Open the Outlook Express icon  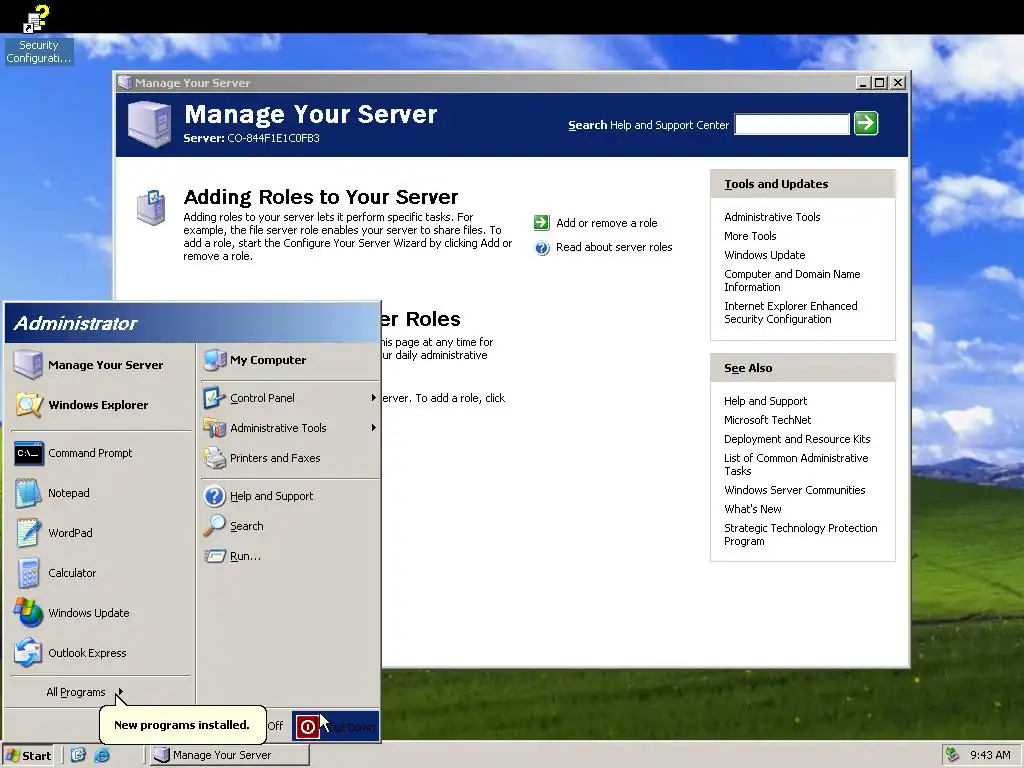click(x=28, y=652)
